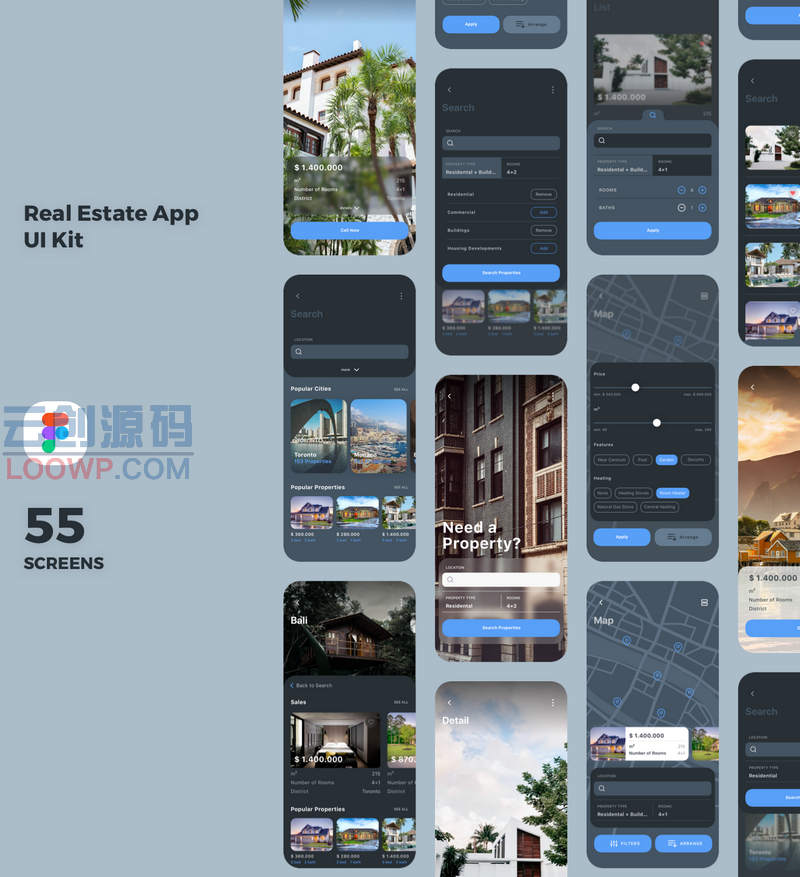
Task: Open Property Type selector above the Residential Remove row
Action: (x=472, y=168)
